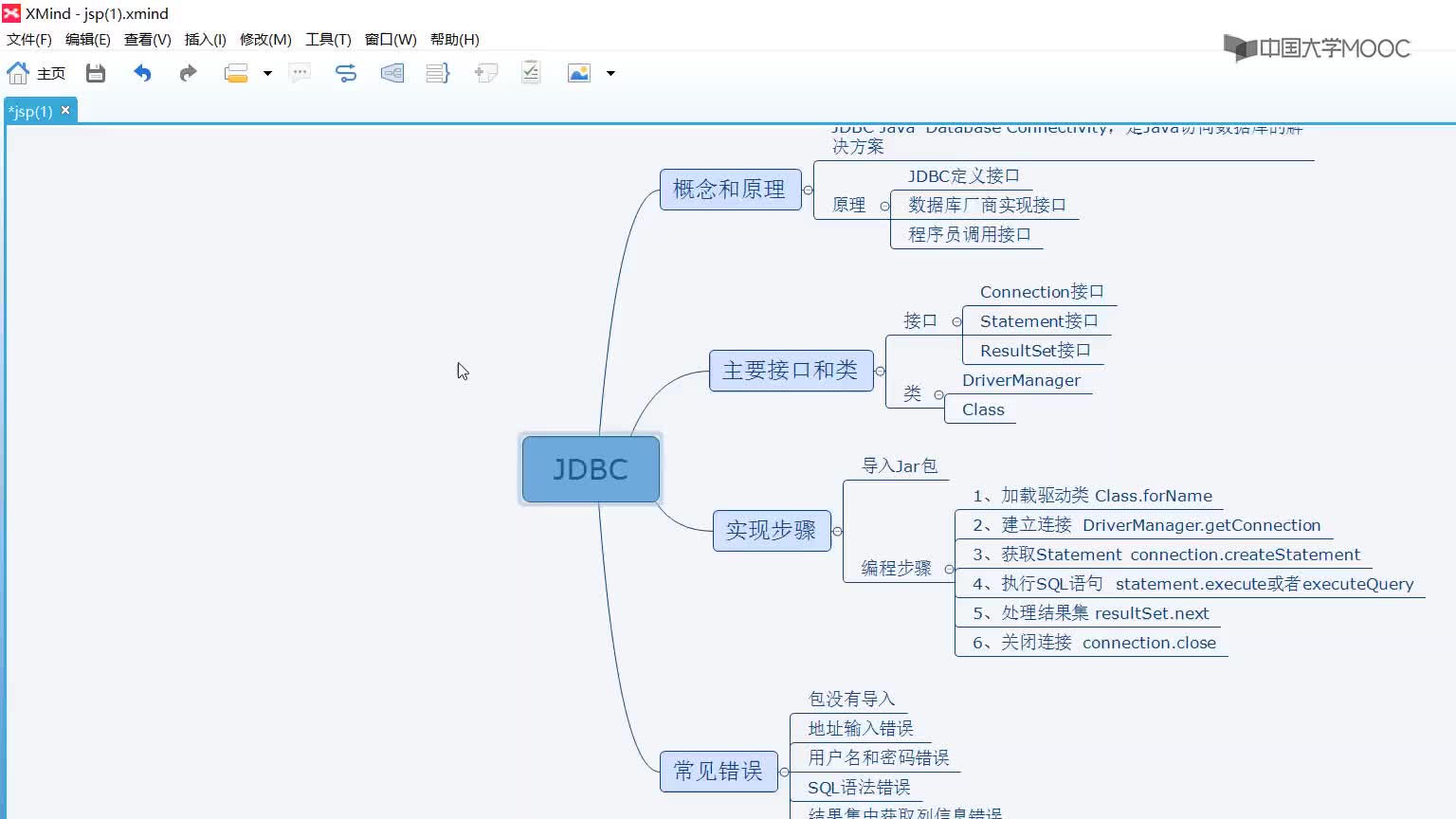Select the 常见错误 topic

click(x=719, y=771)
